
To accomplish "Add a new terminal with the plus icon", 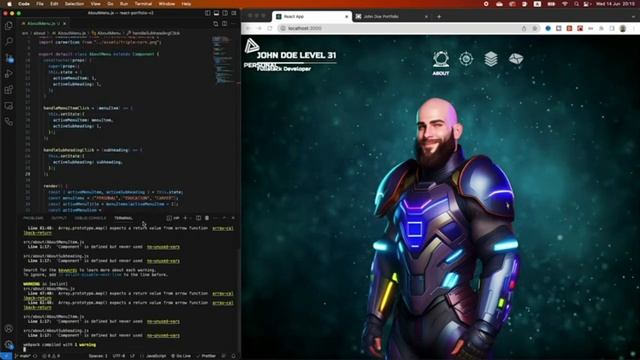I will (x=185, y=218).
